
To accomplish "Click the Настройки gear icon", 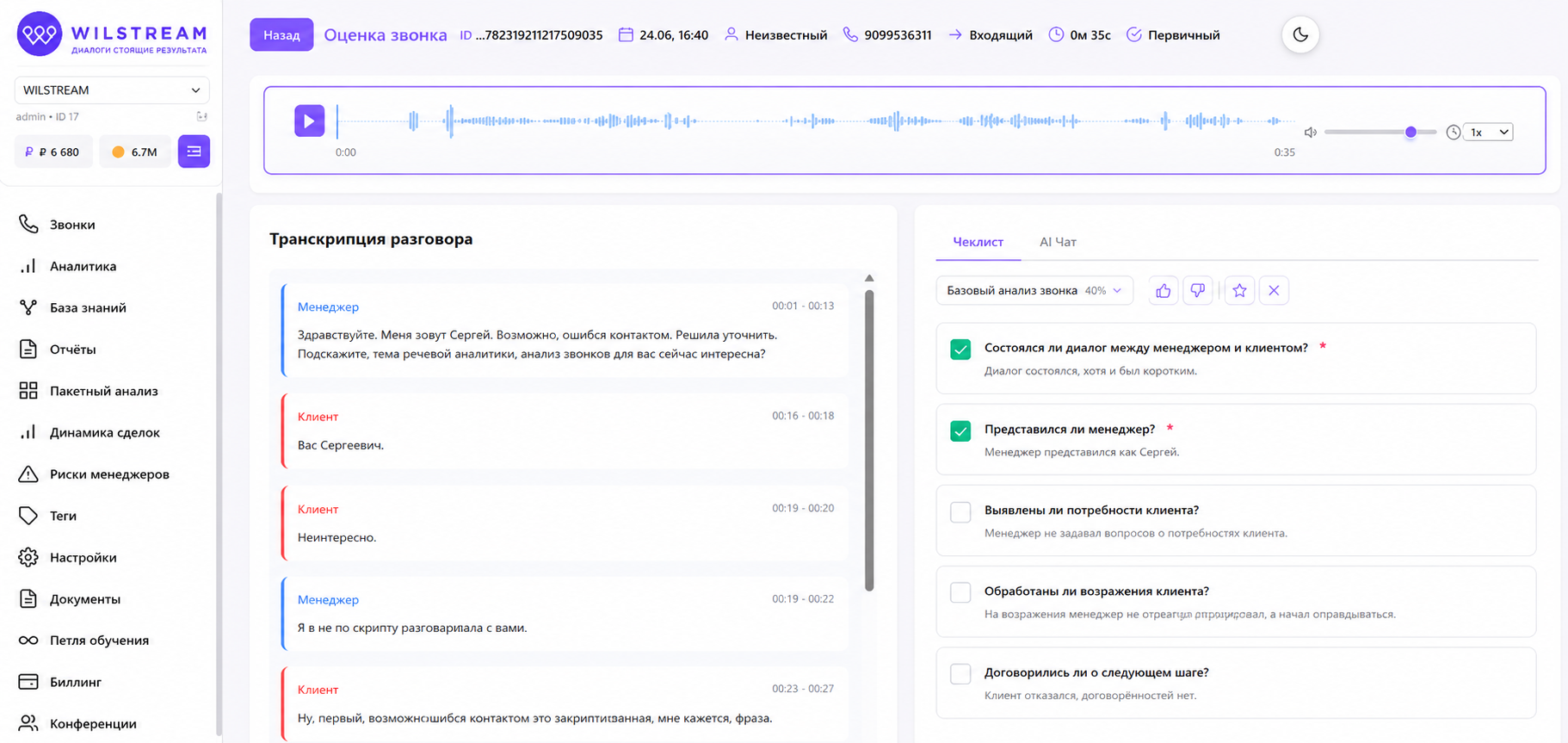I will pos(28,557).
